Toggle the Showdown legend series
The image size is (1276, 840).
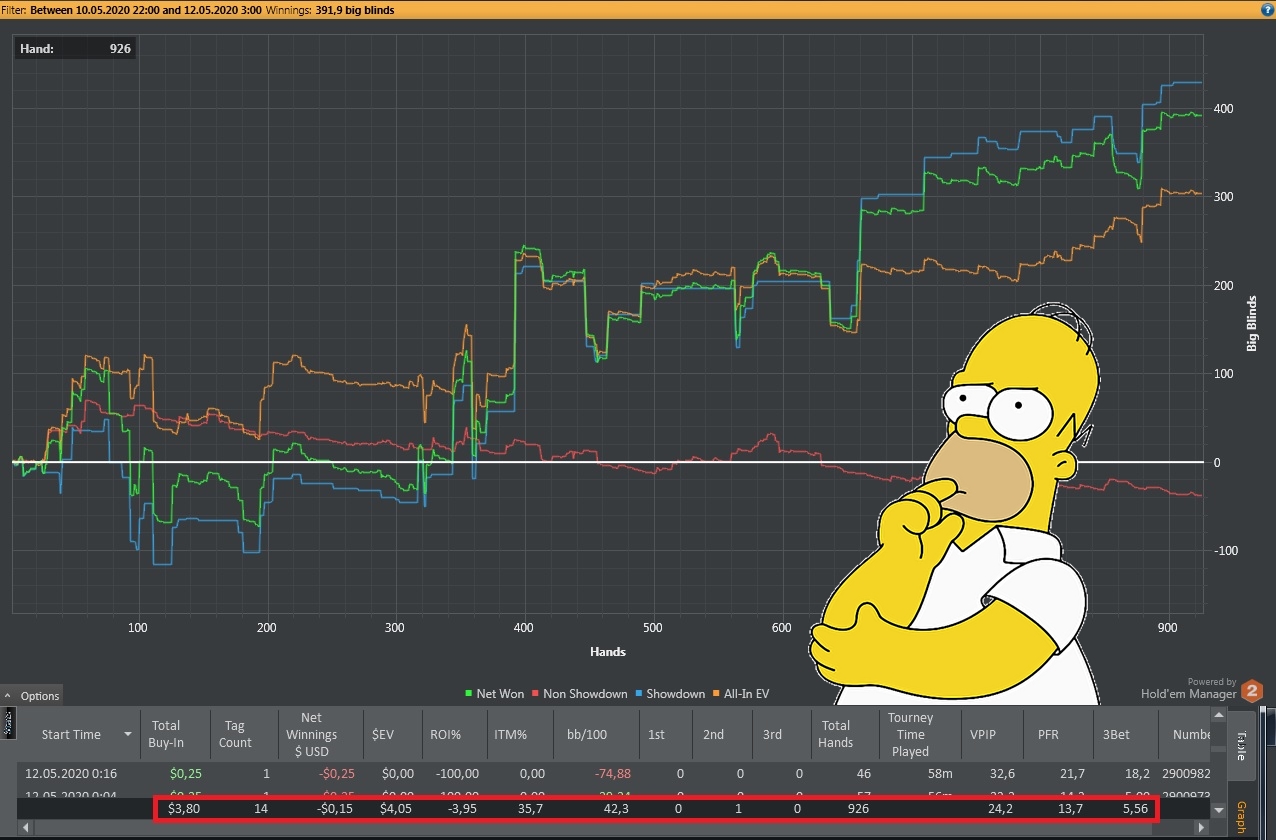click(670, 693)
